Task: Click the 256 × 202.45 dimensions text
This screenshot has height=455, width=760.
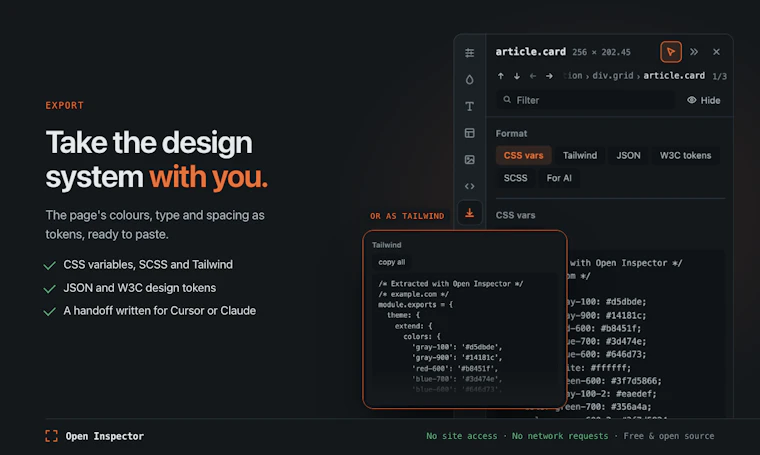Action: [x=601, y=52]
